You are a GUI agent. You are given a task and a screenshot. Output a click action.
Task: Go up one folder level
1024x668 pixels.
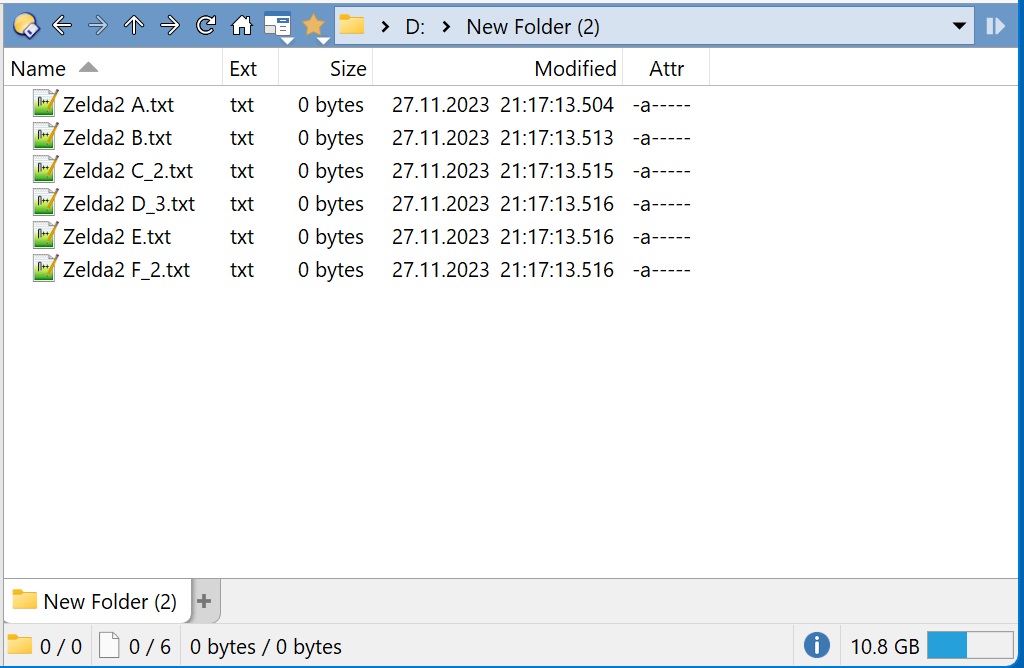(x=134, y=25)
